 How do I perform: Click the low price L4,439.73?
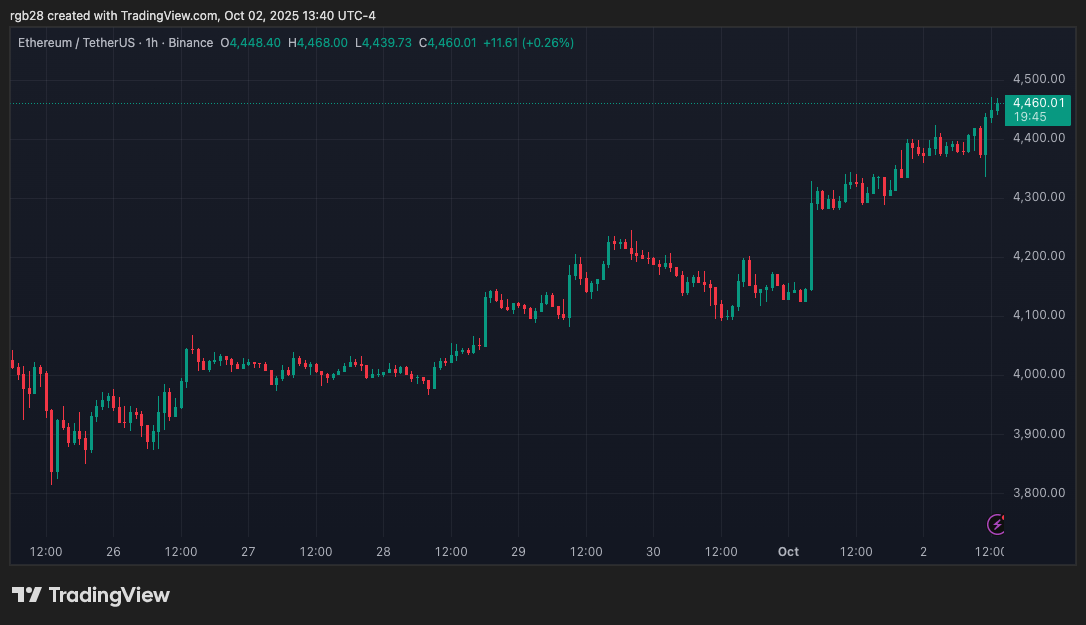click(388, 43)
